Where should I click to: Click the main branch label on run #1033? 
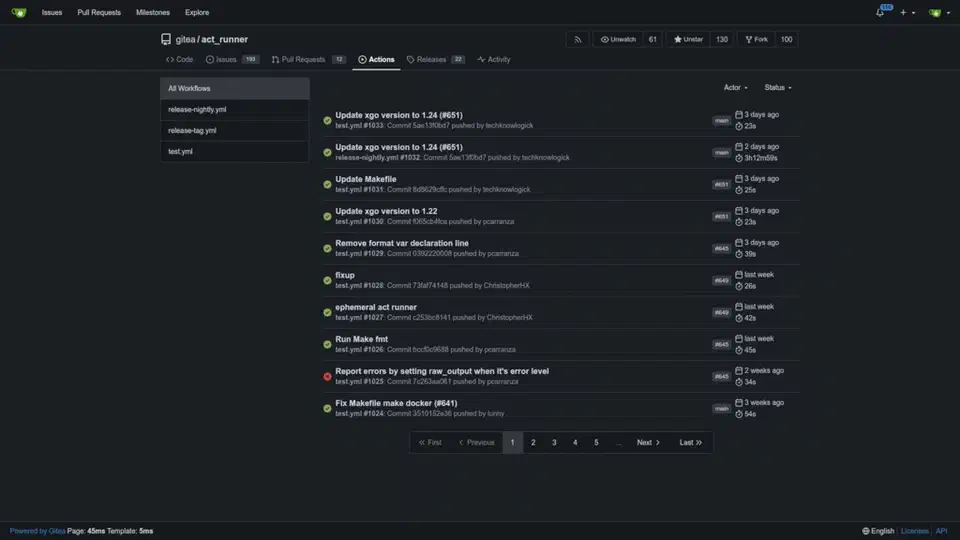click(721, 121)
